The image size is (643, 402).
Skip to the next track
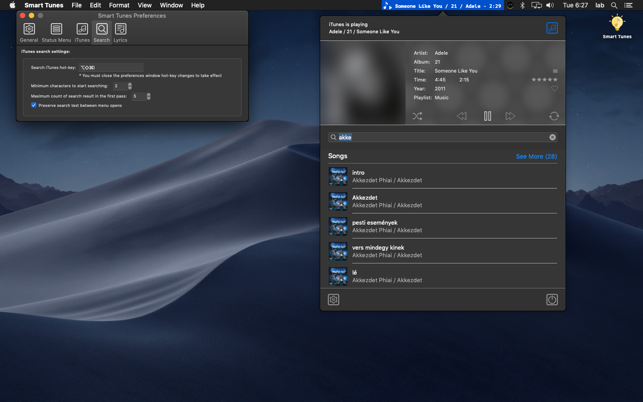(x=510, y=116)
